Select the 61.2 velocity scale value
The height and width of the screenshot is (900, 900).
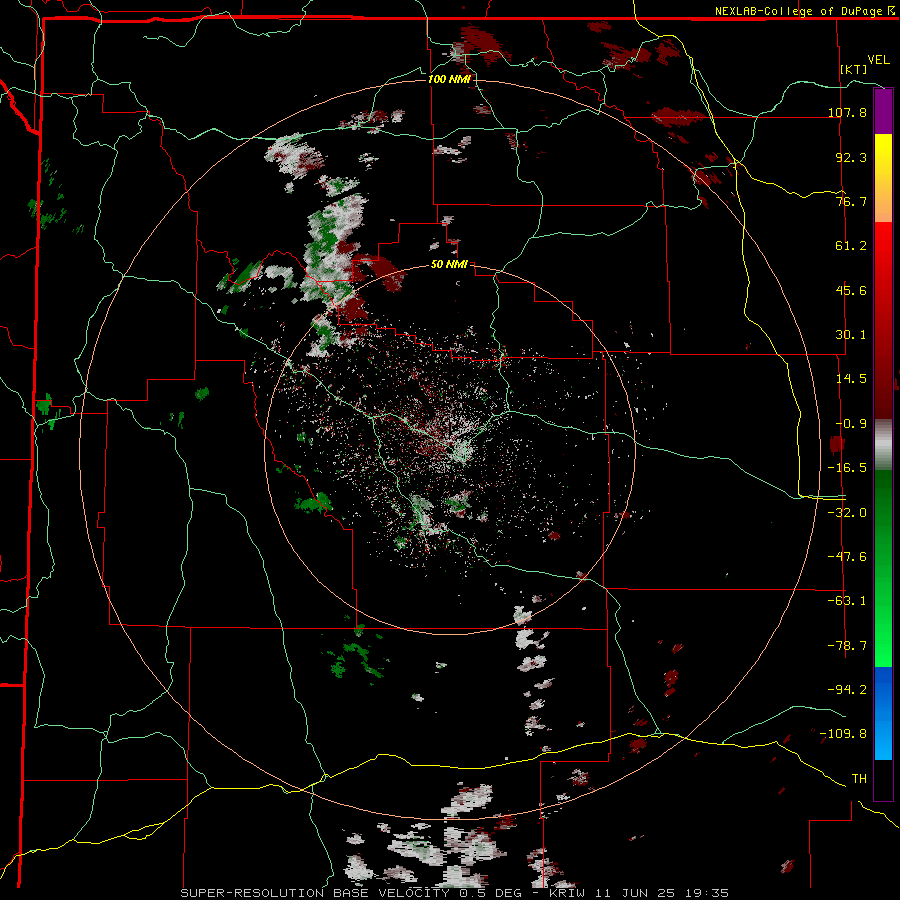[851, 246]
